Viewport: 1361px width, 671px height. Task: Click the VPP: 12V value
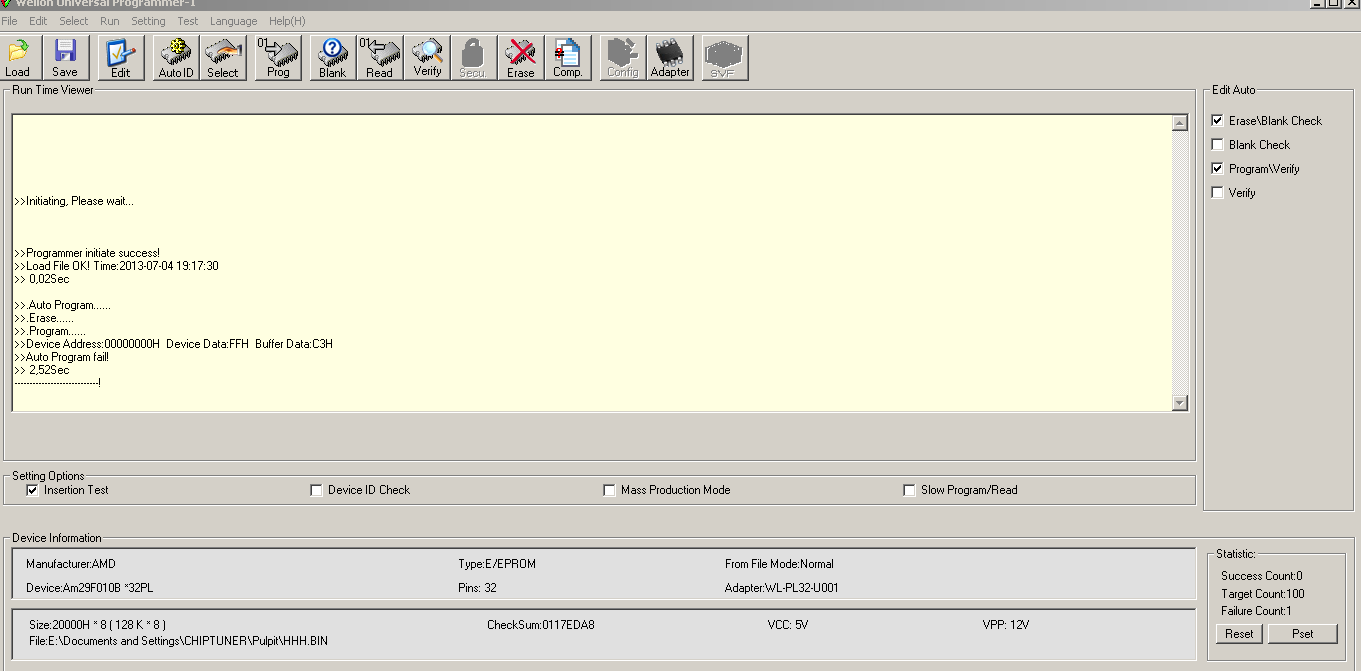[x=1006, y=625]
